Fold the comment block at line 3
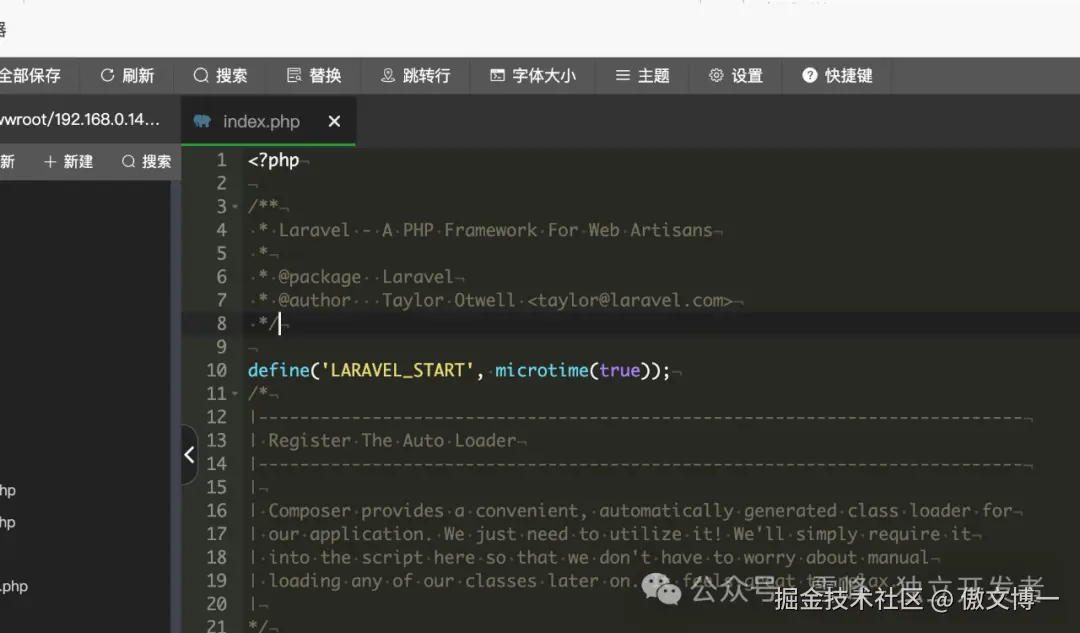Image resolution: width=1080 pixels, height=633 pixels. [x=235, y=207]
